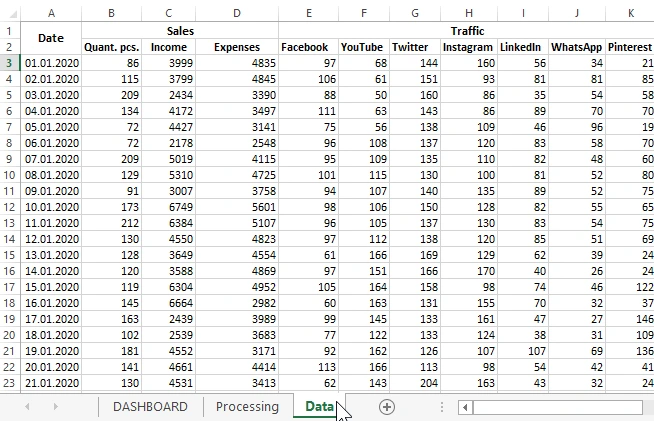The image size is (654, 421).
Task: Click the horizontal scrollbar left arrow
Action: [x=465, y=407]
